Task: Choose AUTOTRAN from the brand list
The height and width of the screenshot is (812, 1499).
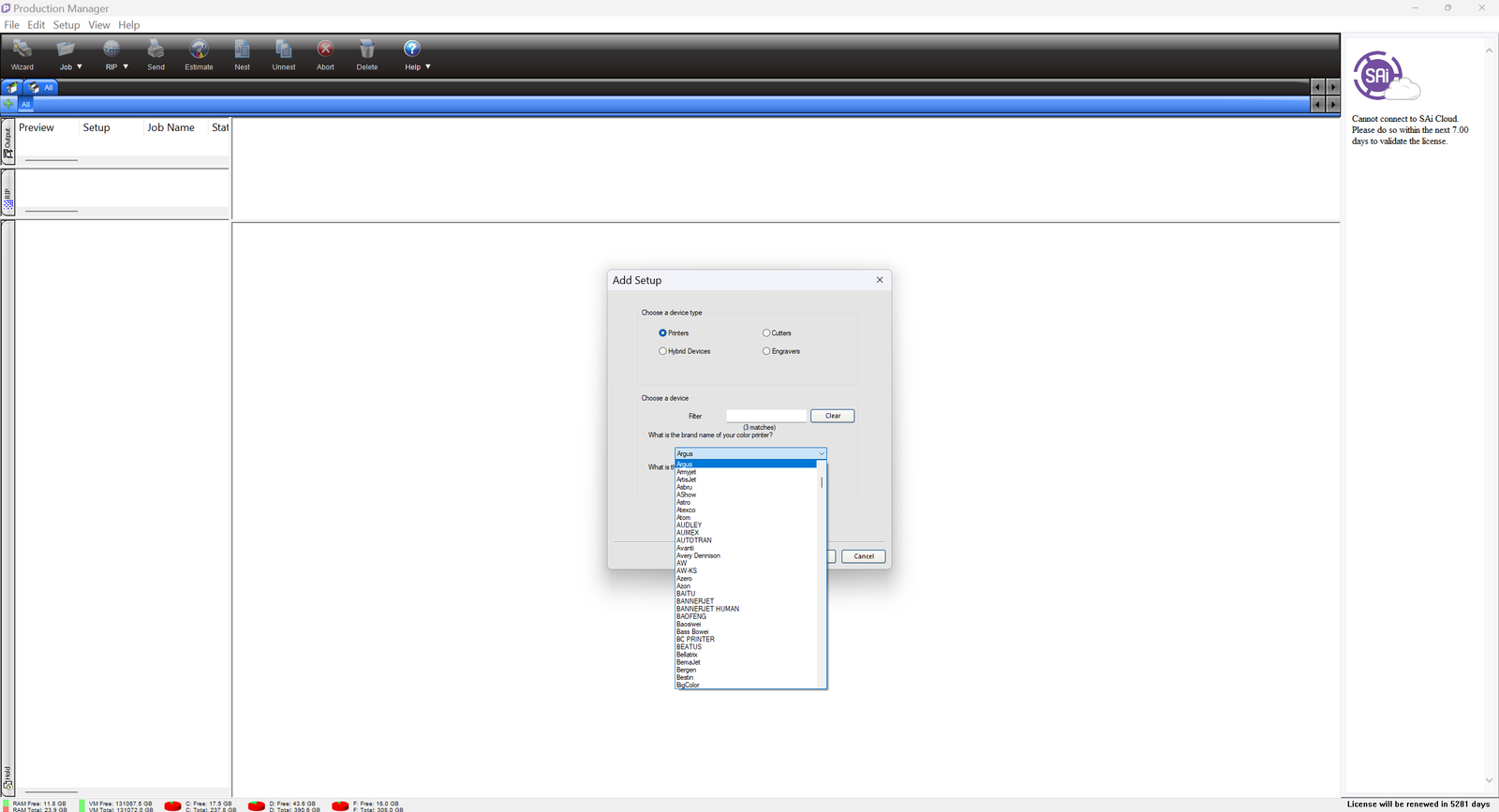Action: click(x=746, y=540)
